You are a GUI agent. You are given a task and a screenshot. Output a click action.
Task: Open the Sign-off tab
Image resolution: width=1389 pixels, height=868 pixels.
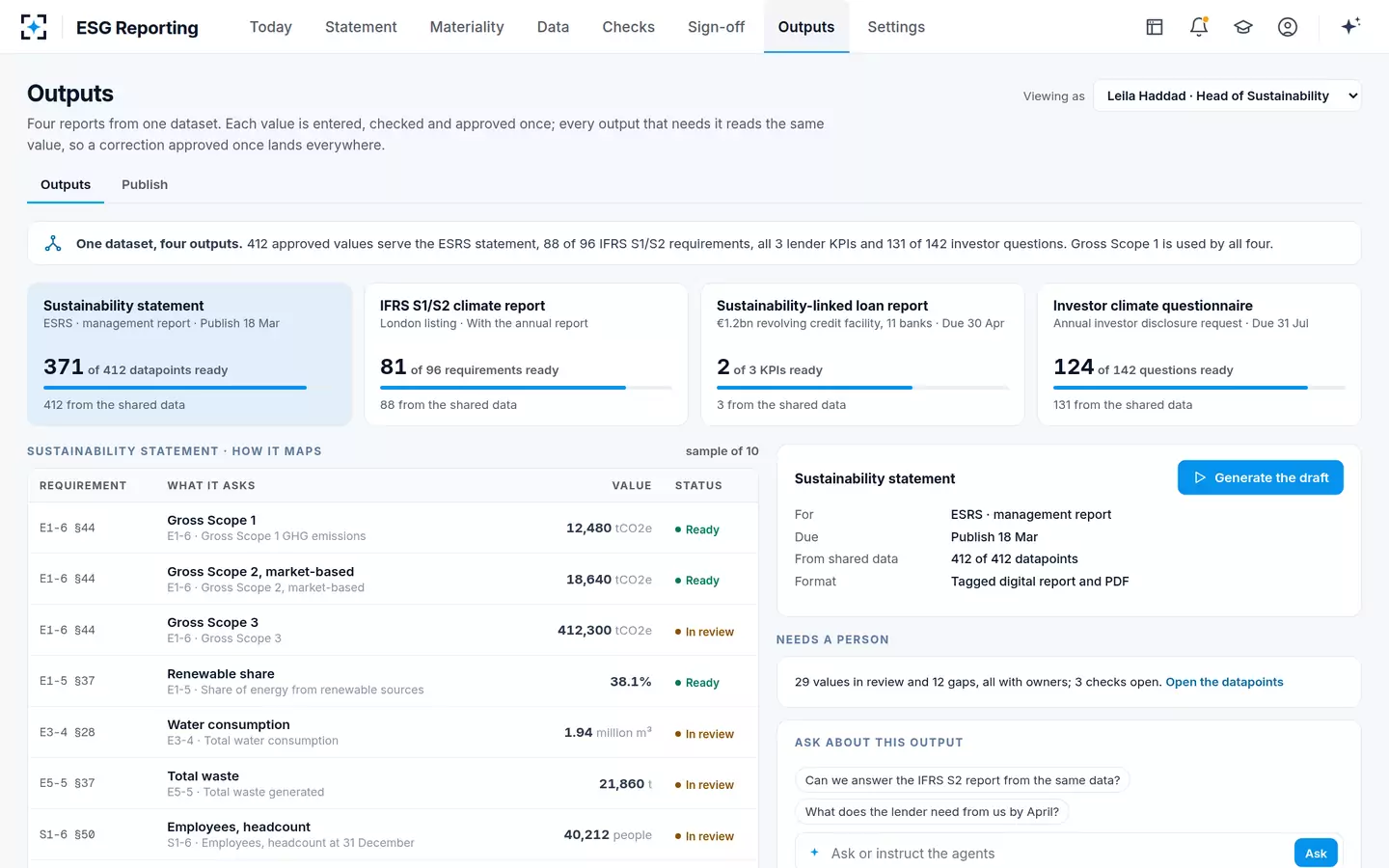point(716,27)
